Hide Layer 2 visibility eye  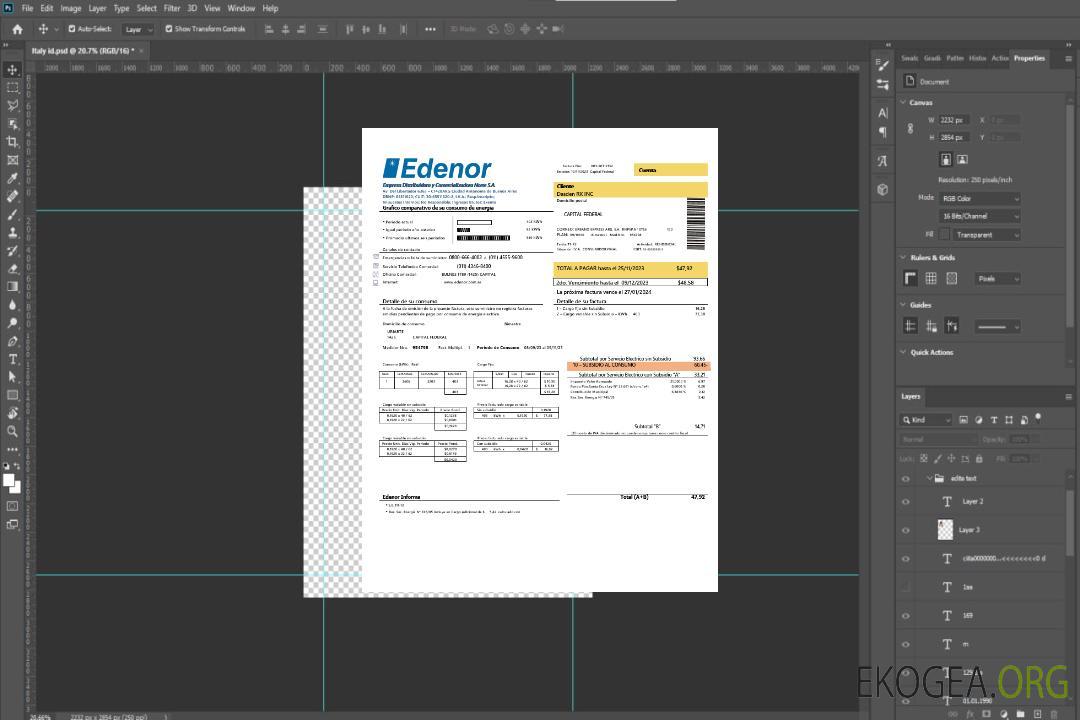tap(906, 502)
